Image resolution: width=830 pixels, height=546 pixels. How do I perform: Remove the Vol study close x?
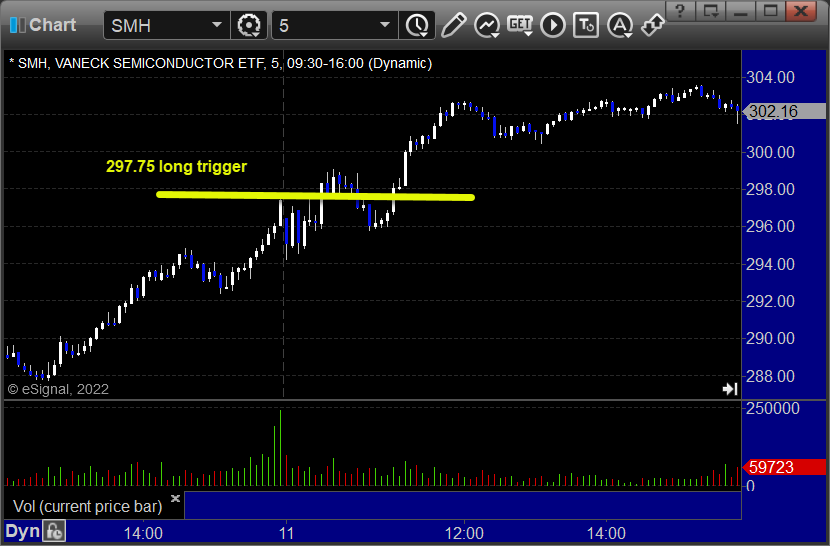(176, 498)
